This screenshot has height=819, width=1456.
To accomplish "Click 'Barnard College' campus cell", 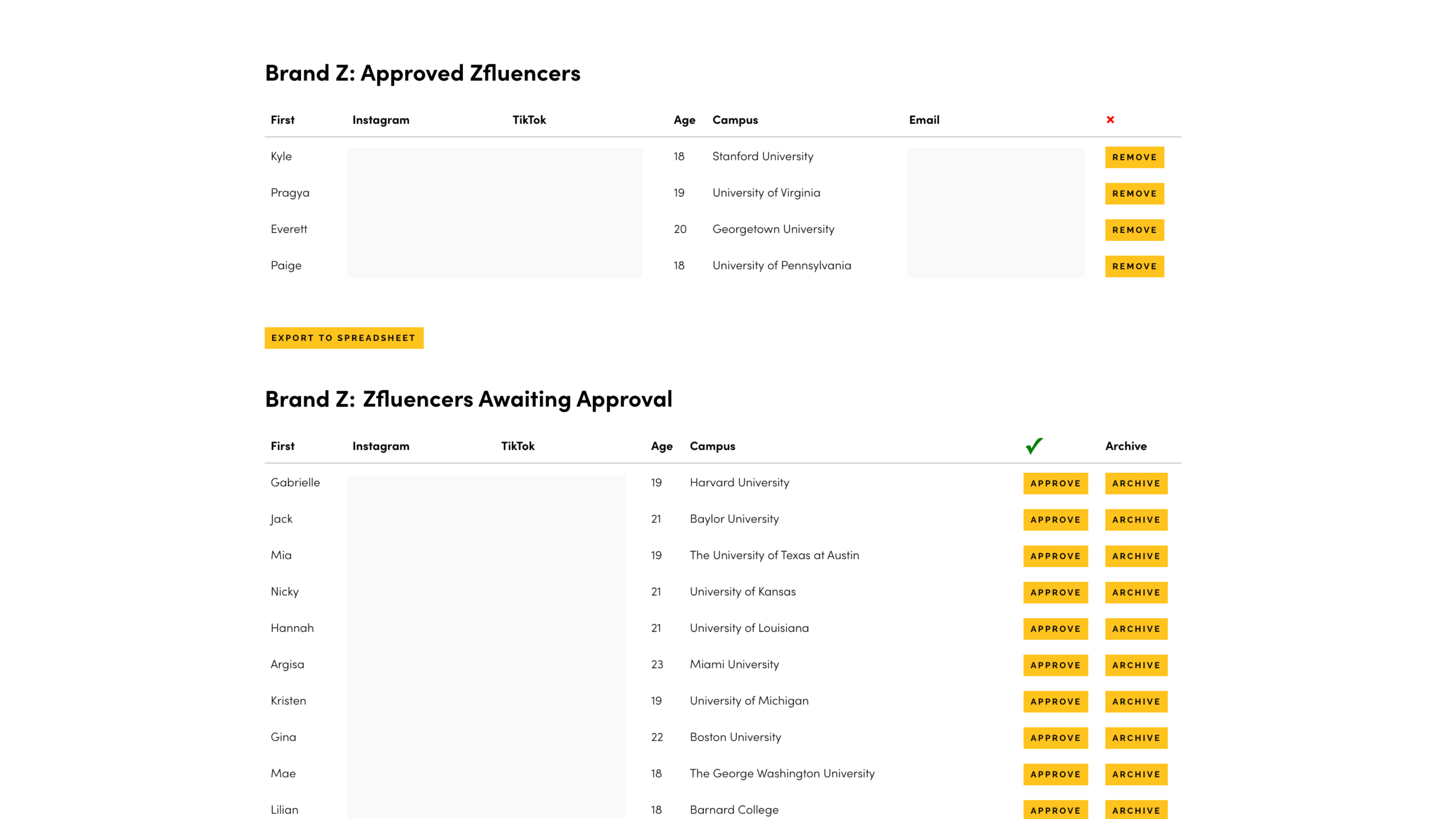I will point(734,810).
